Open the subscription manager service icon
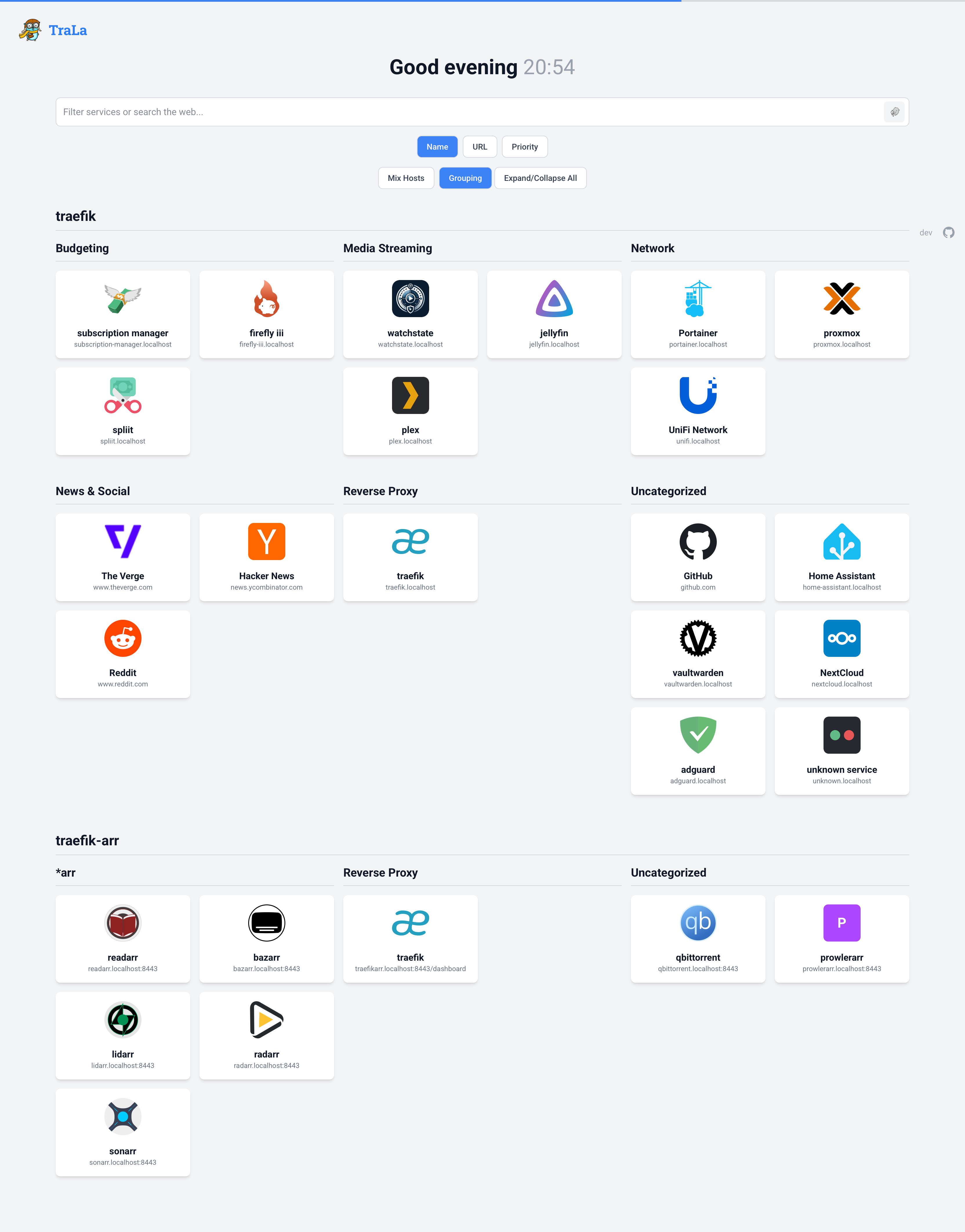 click(x=123, y=298)
